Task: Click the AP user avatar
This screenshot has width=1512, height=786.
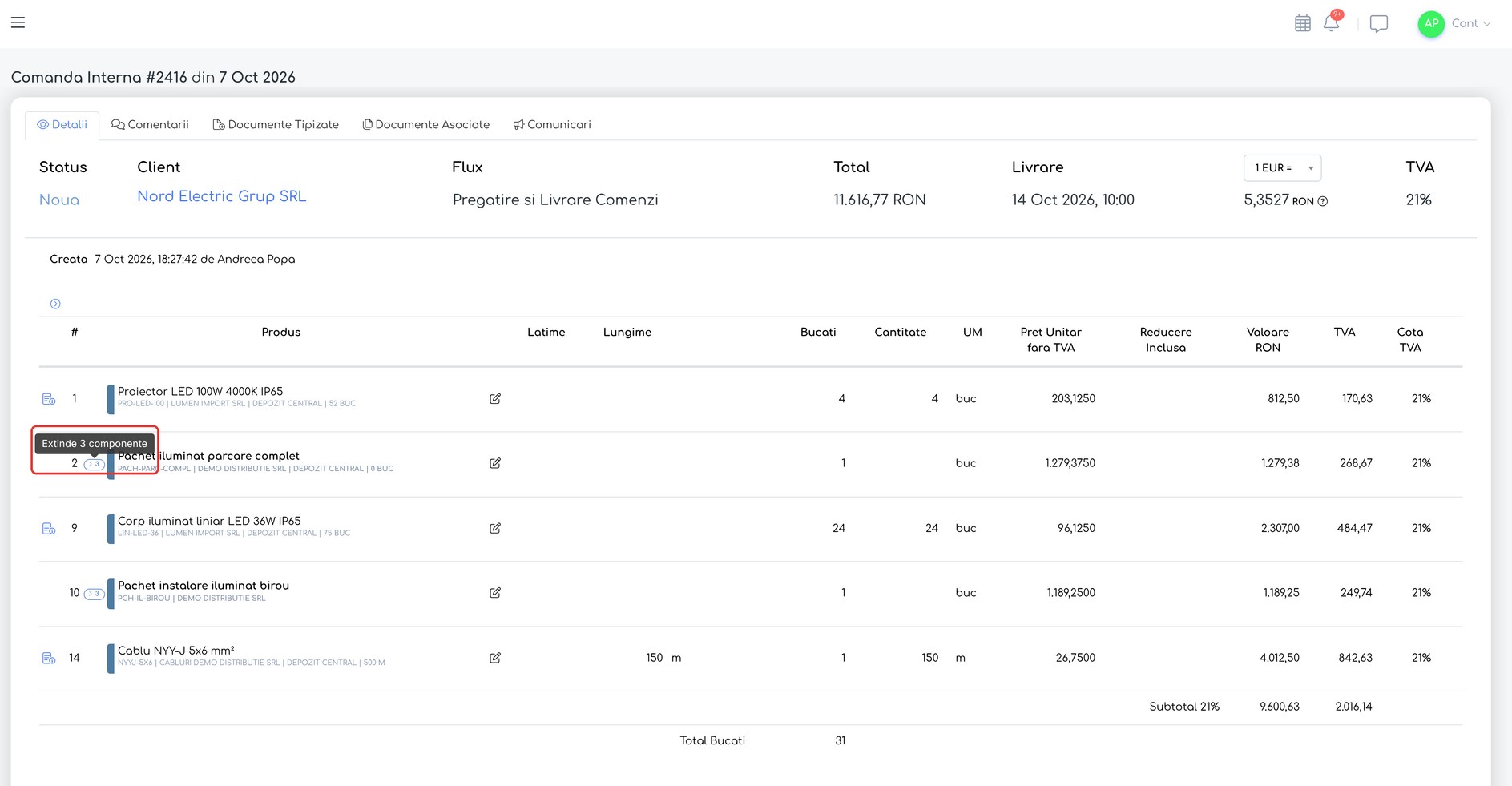Action: [x=1431, y=23]
